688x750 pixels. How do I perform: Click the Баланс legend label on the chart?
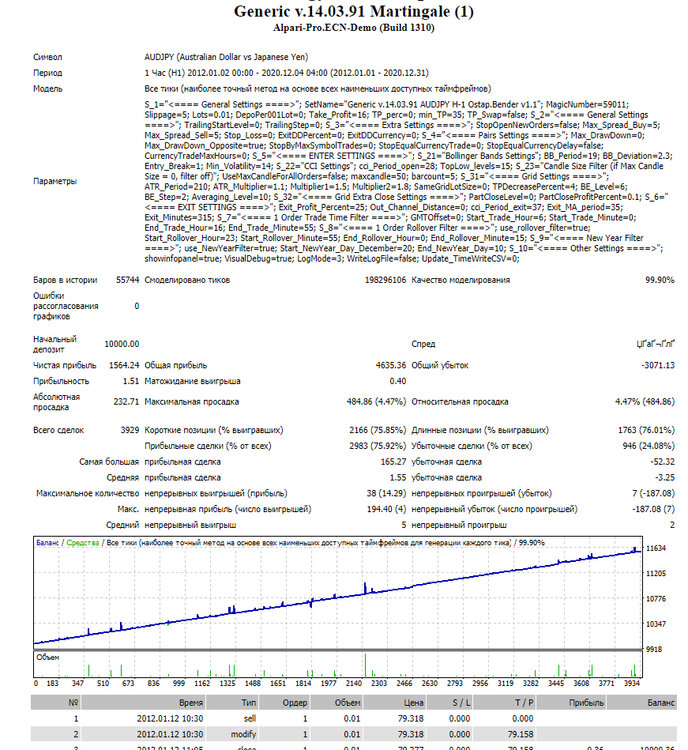pyautogui.click(x=47, y=543)
